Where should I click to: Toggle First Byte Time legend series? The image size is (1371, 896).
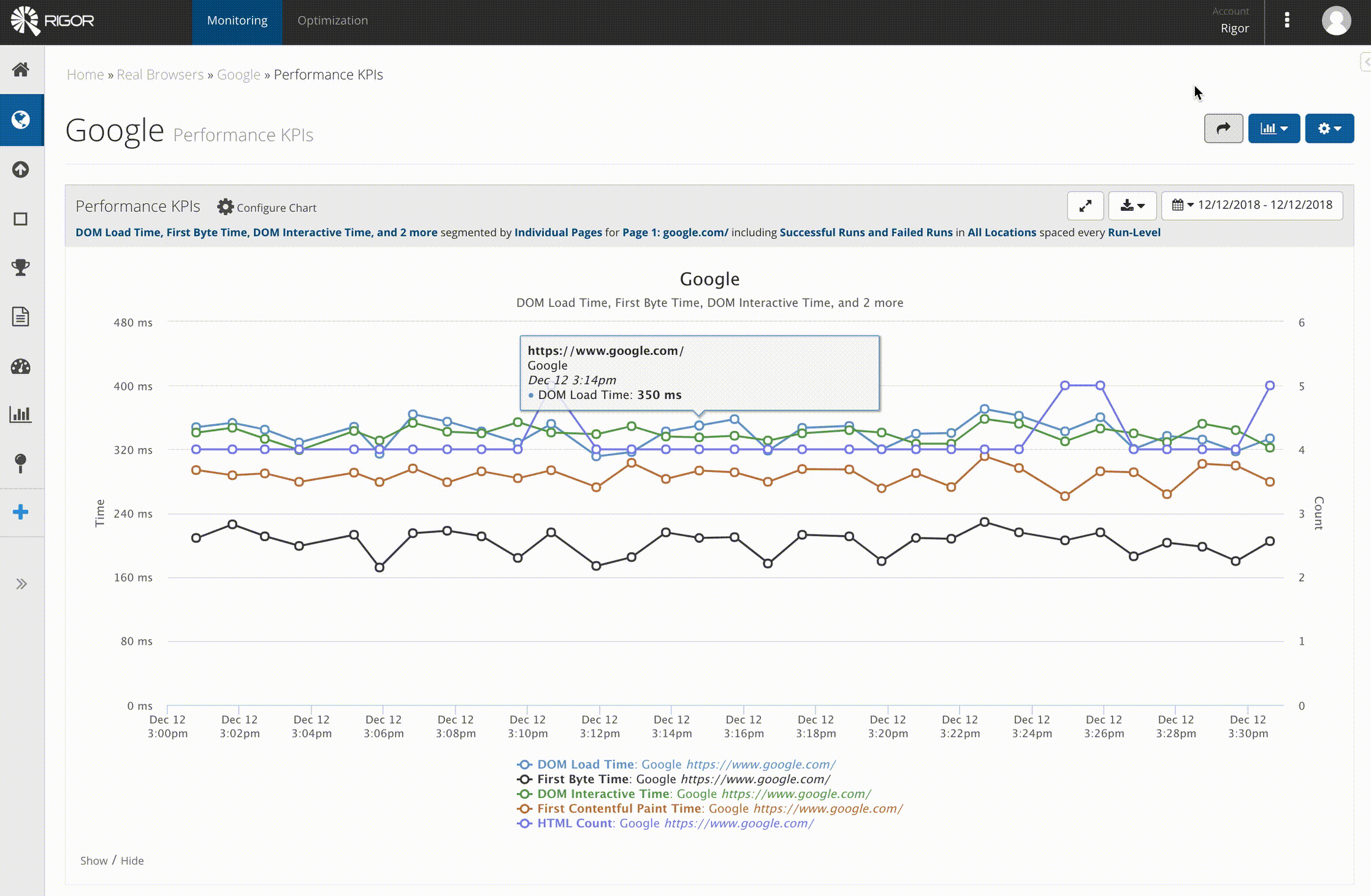[673, 779]
